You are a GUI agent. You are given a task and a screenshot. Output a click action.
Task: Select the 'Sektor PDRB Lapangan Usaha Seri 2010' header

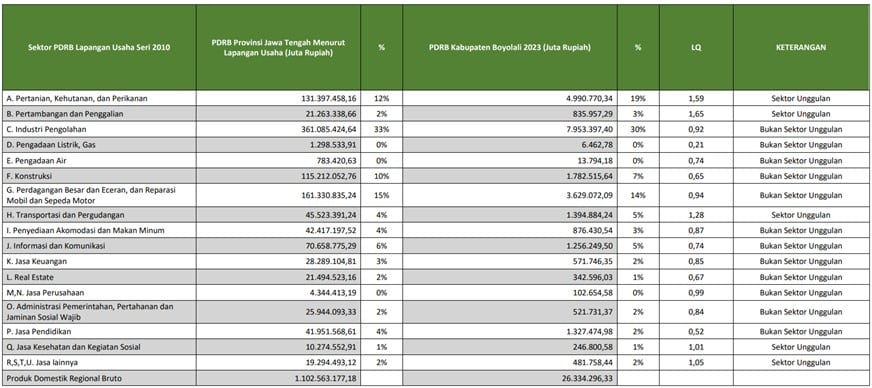[99, 47]
